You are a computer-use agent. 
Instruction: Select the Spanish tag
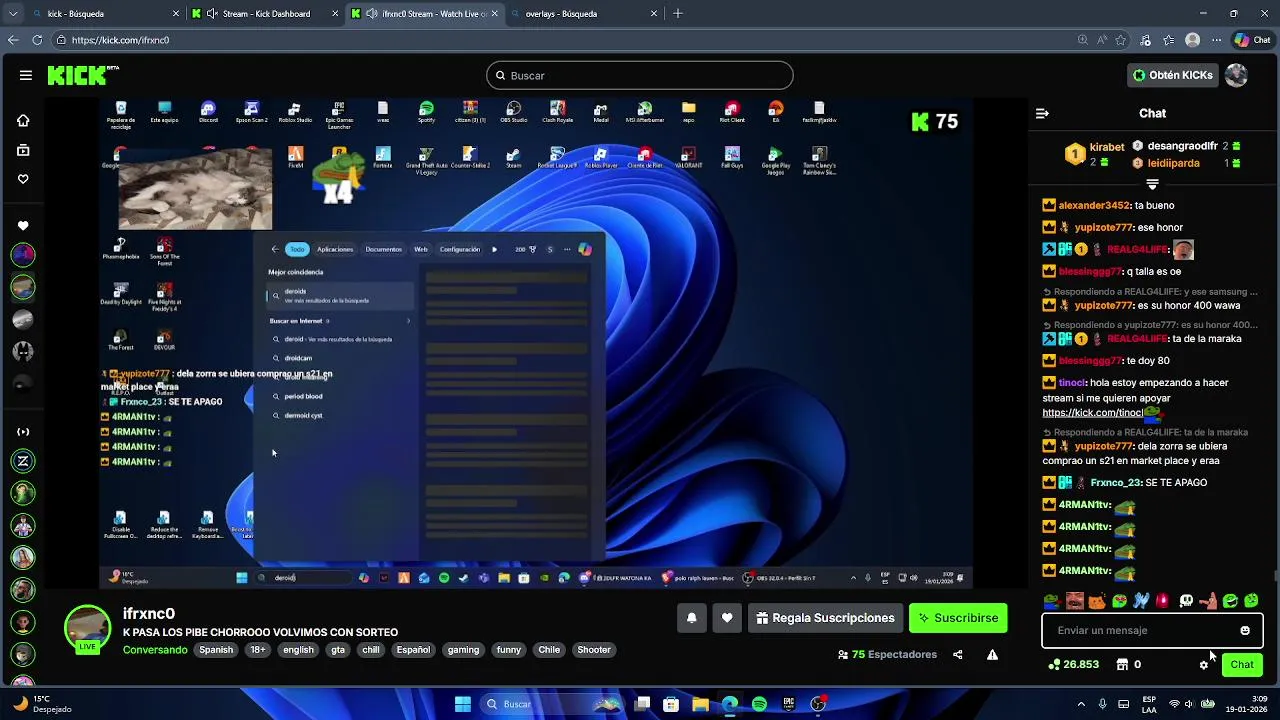tap(216, 650)
